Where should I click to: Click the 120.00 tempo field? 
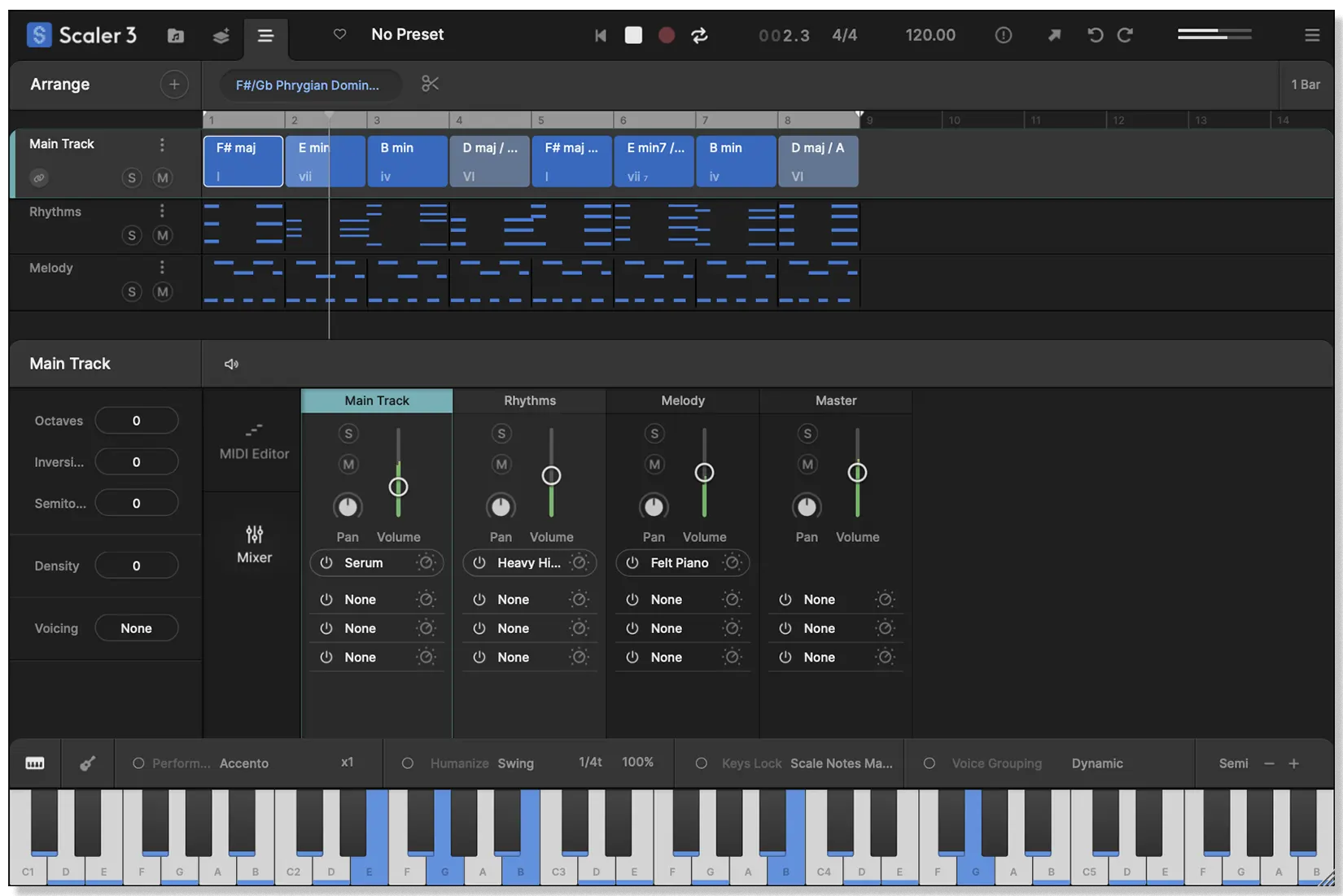(x=930, y=35)
